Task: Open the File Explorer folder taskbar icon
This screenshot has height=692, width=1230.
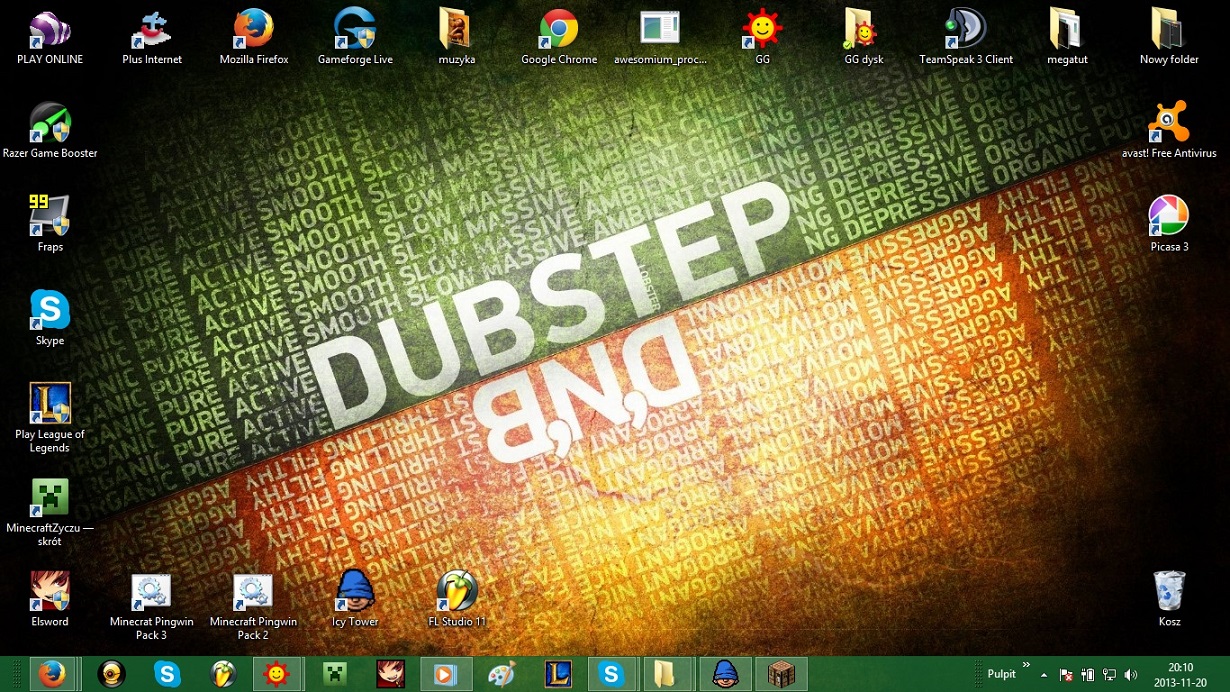Action: pyautogui.click(x=665, y=675)
